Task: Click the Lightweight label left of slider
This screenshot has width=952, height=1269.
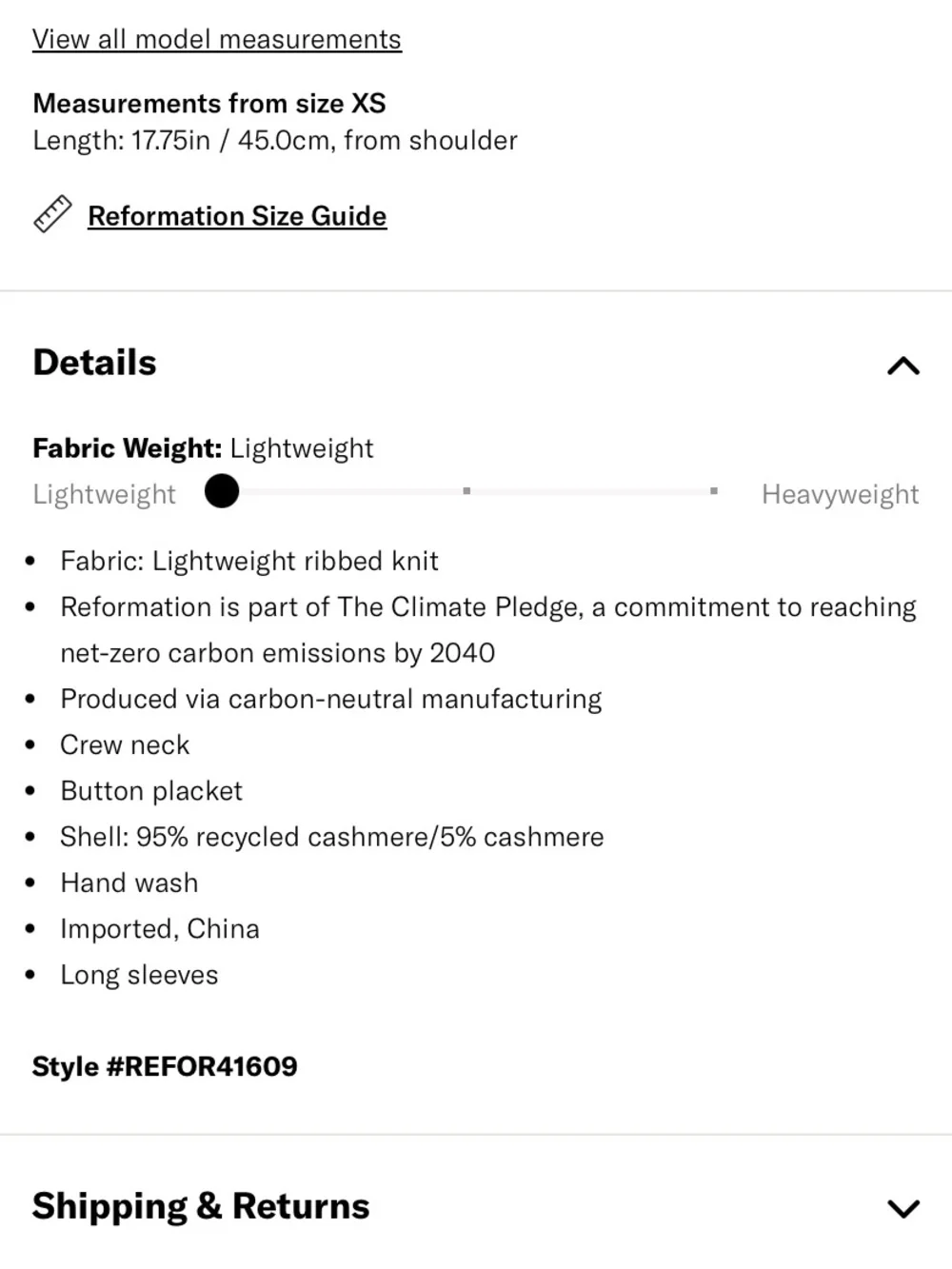Action: point(105,494)
